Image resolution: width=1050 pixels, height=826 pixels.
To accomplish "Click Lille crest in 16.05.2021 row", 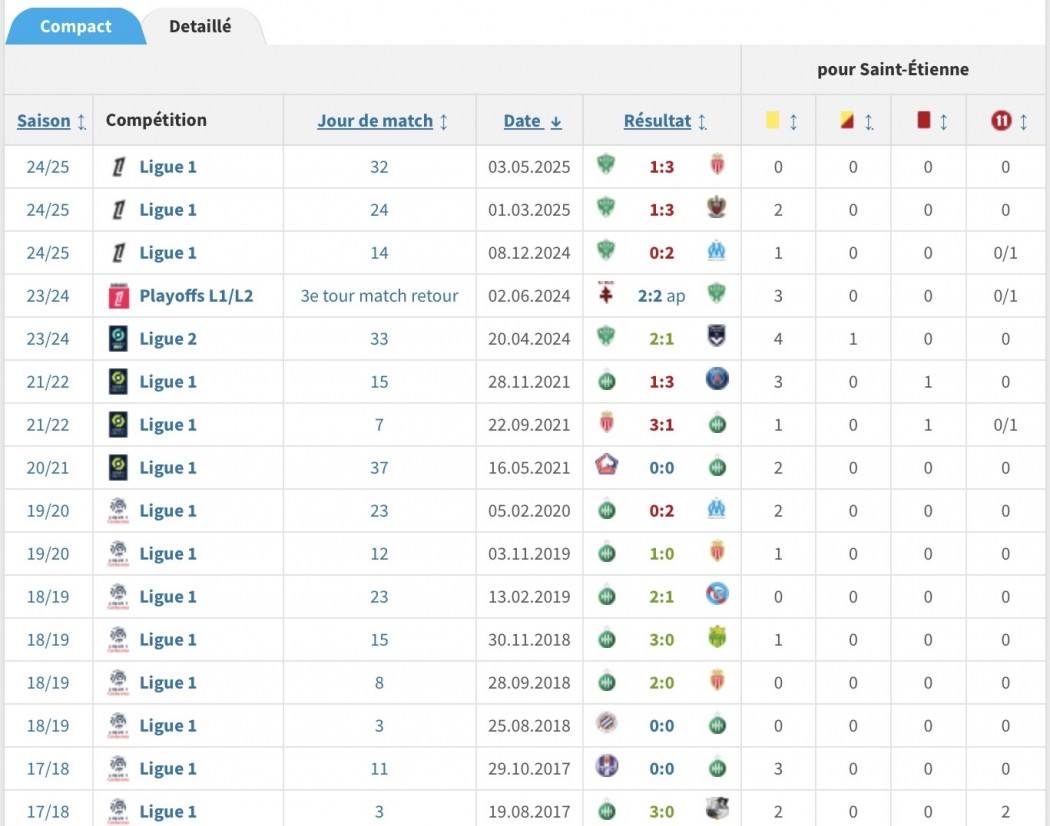I will click(606, 466).
